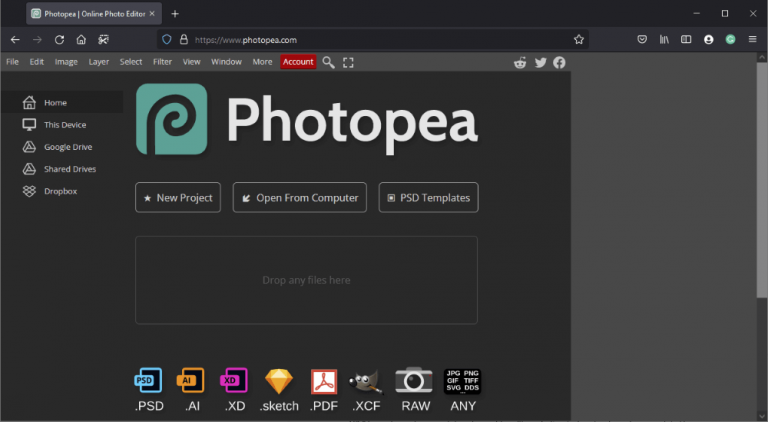Click the Drop any files here area
768x422 pixels.
click(x=306, y=280)
